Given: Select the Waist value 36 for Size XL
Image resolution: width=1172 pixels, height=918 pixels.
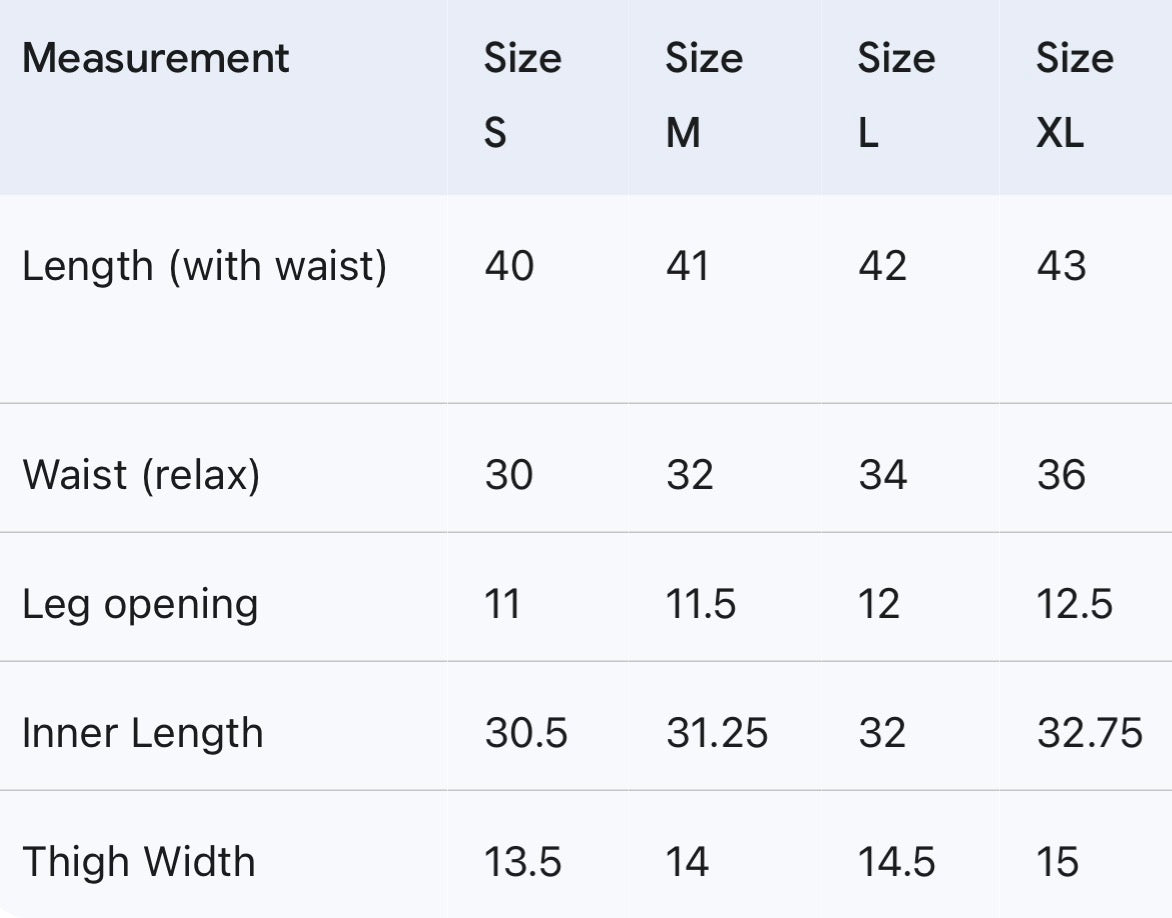Looking at the screenshot, I should (x=1061, y=474).
